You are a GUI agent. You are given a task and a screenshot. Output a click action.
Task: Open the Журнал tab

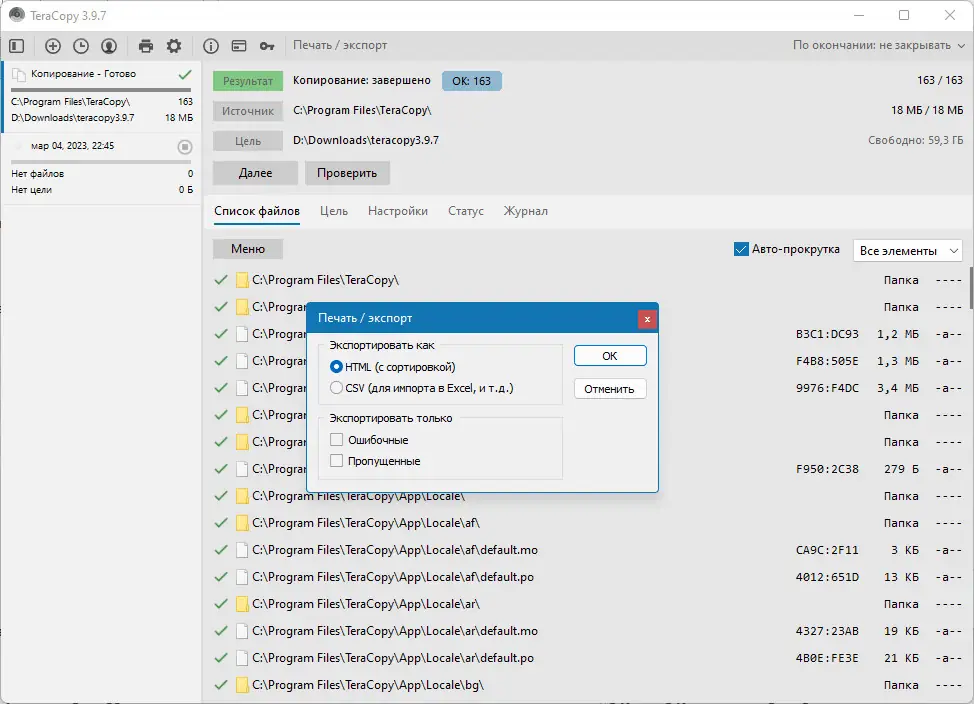(526, 211)
